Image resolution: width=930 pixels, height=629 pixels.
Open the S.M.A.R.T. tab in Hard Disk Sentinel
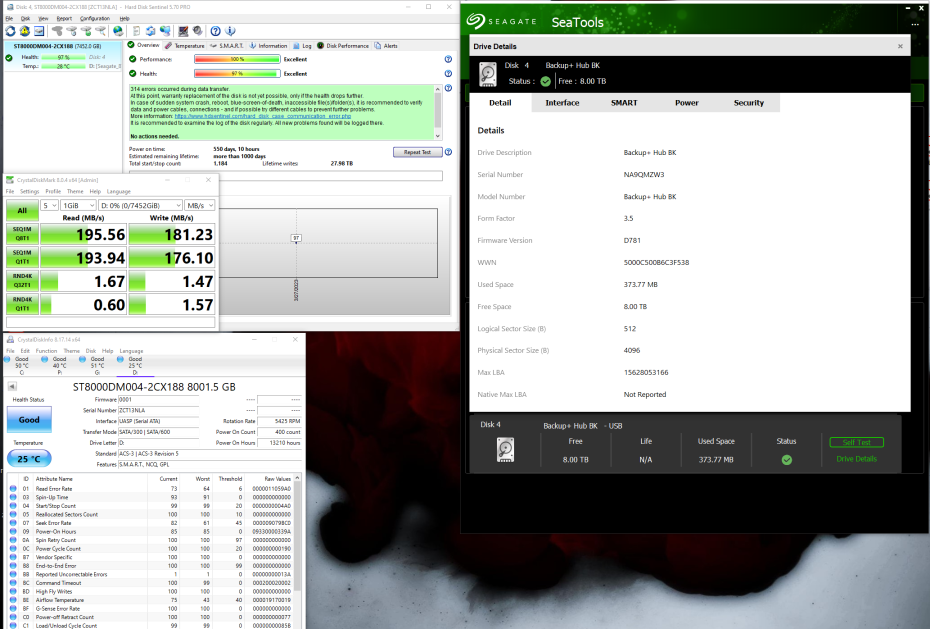coord(227,46)
